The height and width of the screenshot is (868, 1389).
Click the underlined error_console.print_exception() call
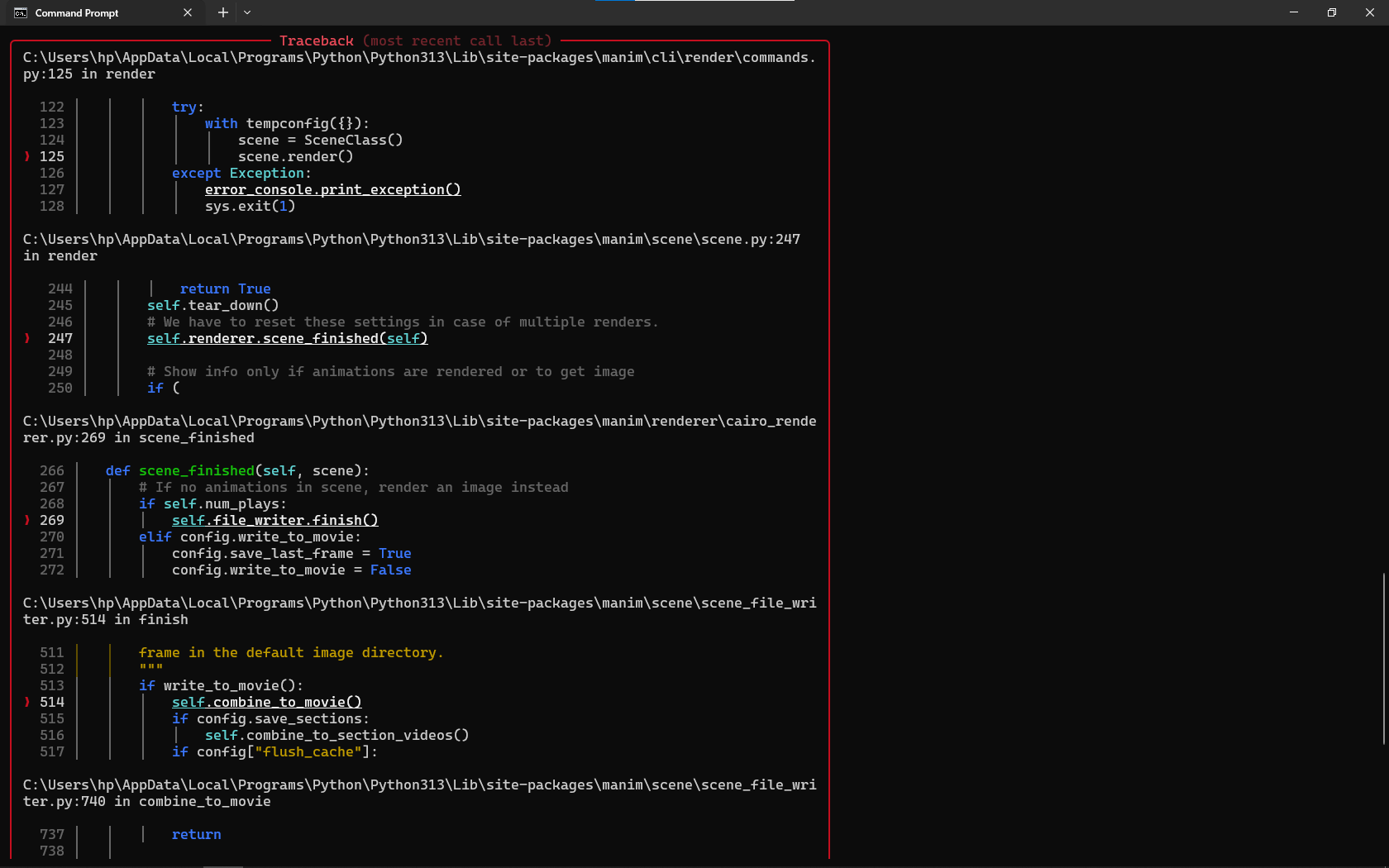pyautogui.click(x=332, y=189)
